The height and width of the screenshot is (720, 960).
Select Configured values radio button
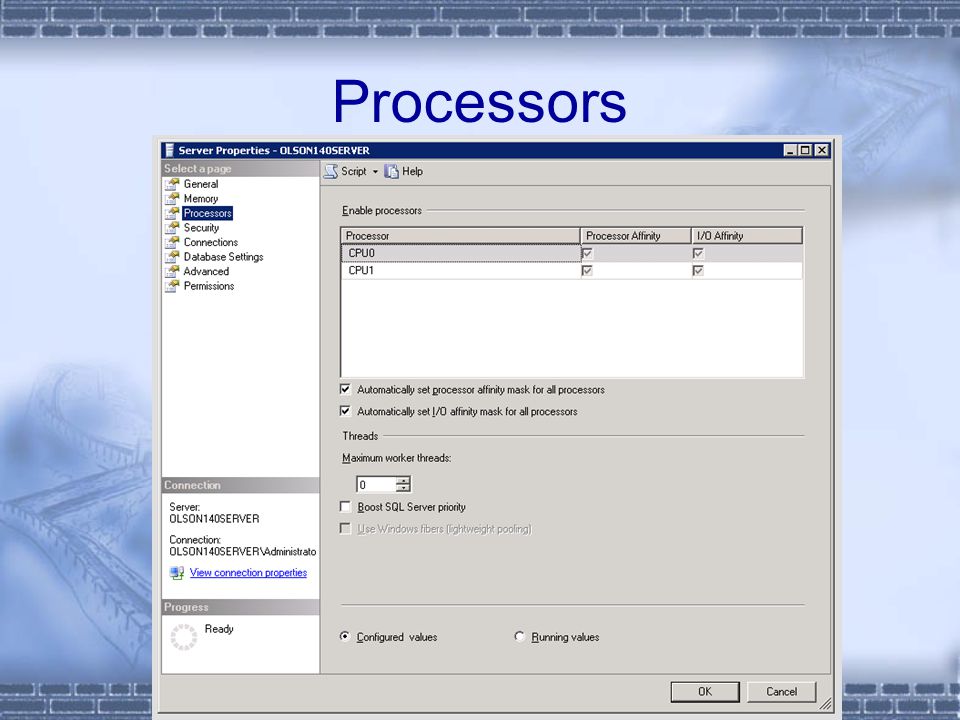point(345,636)
